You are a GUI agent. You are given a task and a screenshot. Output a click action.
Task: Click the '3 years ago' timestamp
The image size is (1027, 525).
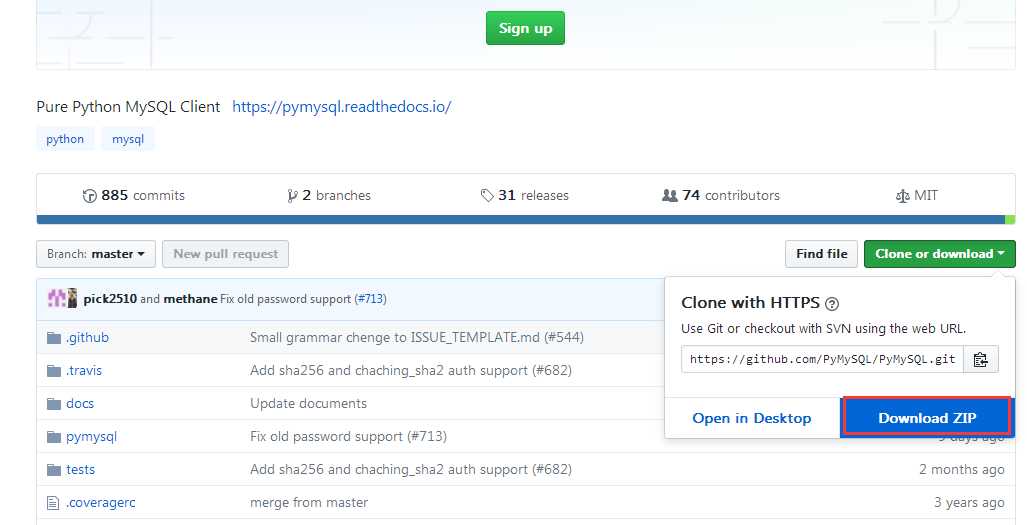tap(969, 503)
